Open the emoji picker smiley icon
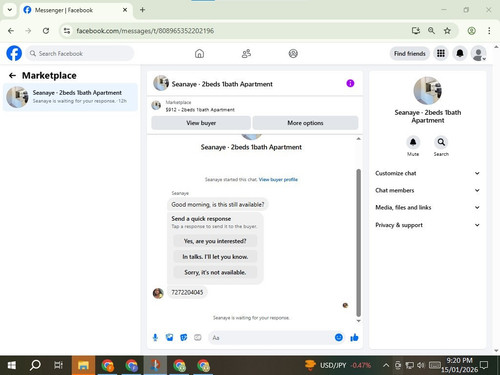The width and height of the screenshot is (500, 375). [339, 338]
